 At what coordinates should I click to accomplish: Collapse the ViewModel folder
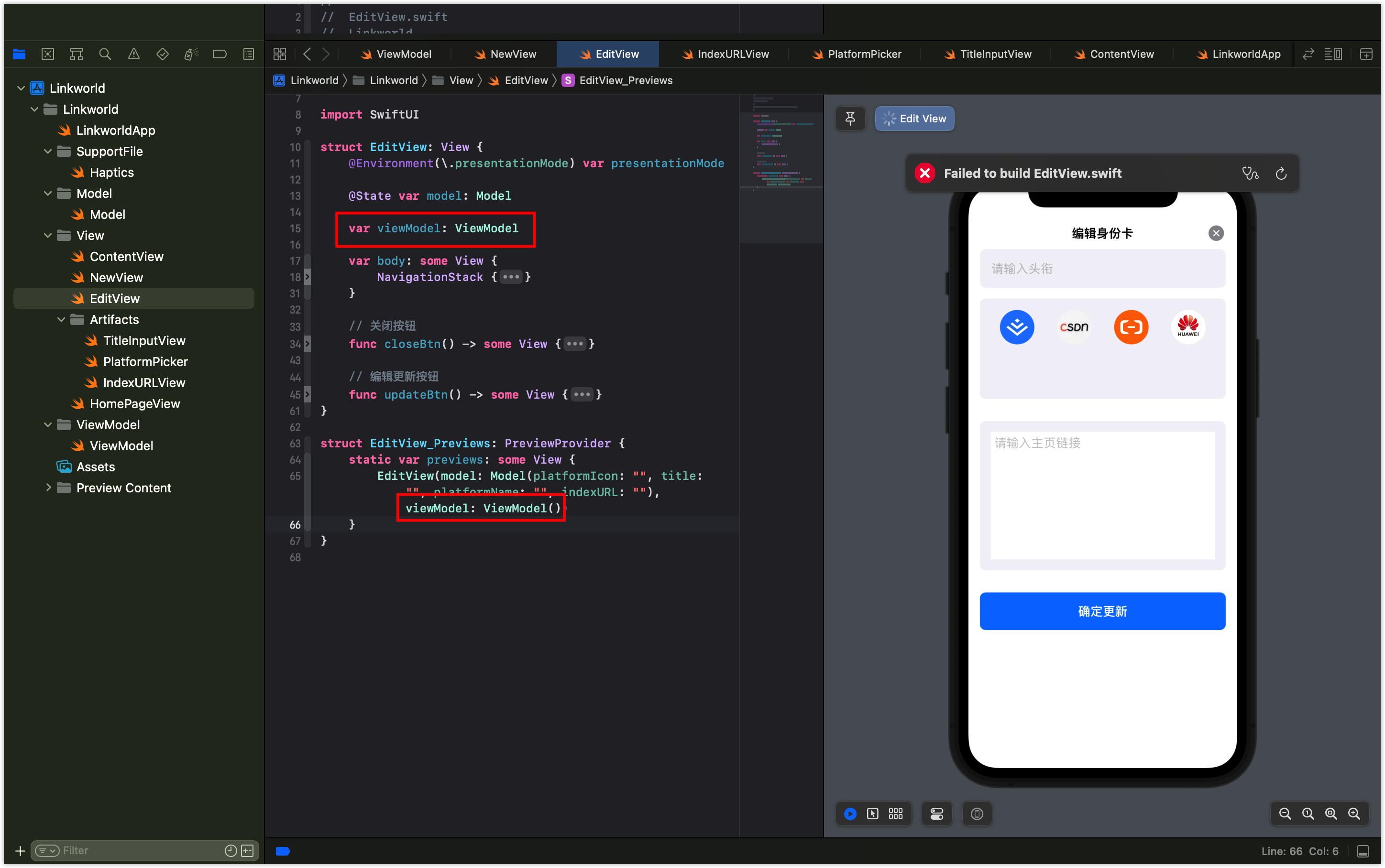point(48,425)
